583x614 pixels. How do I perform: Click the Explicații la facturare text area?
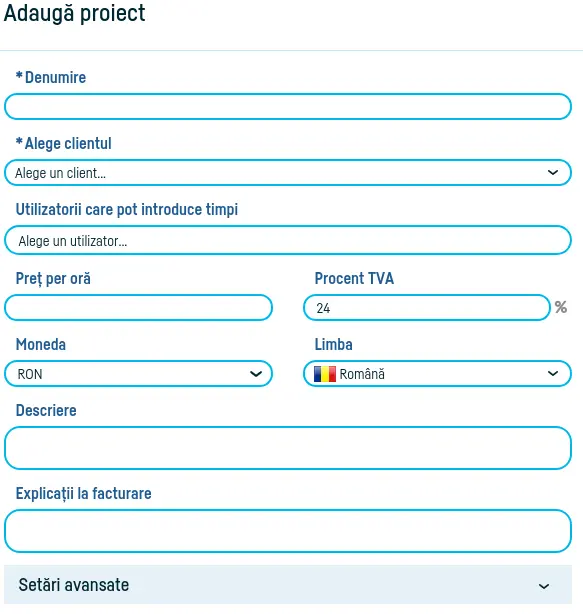(288, 531)
